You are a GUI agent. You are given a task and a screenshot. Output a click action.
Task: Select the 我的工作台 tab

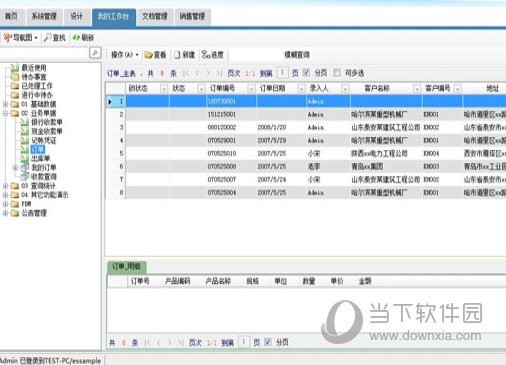tap(114, 16)
